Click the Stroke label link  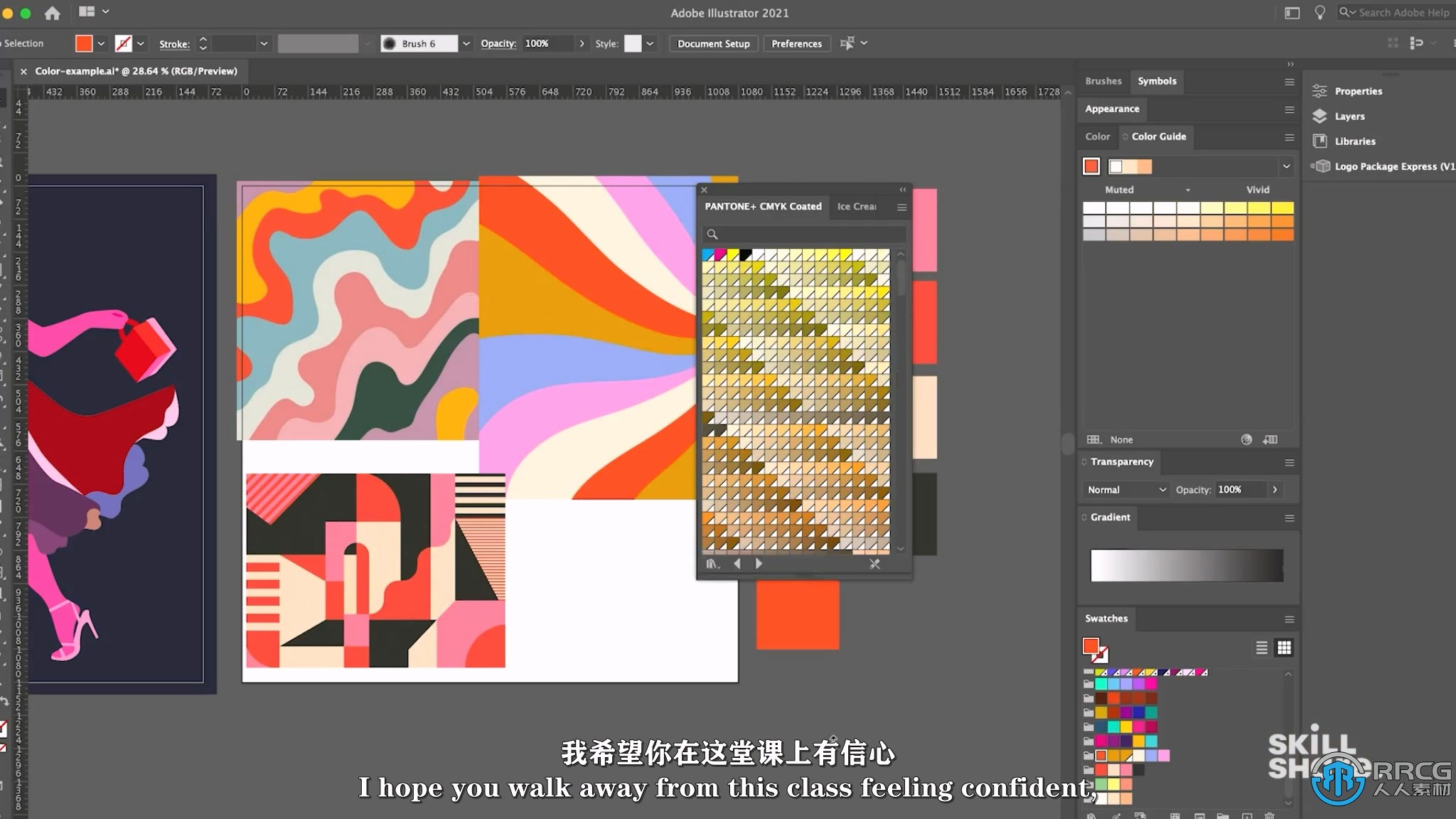pos(174,44)
